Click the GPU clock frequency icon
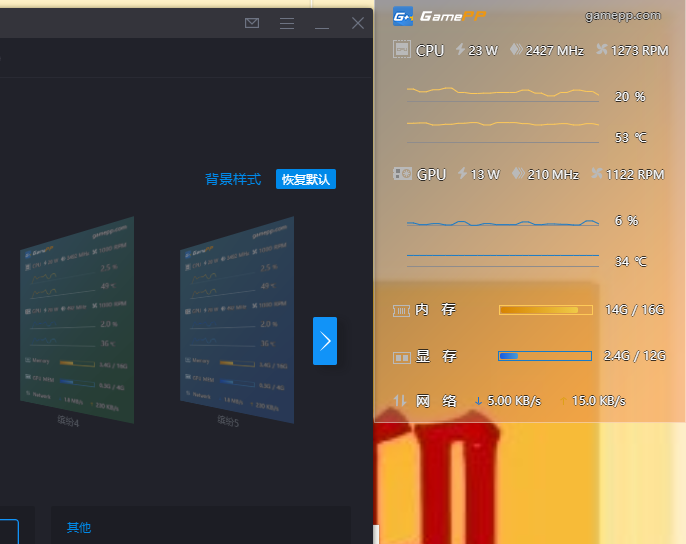Screen dimensions: 686x544 pyautogui.click(x=518, y=173)
